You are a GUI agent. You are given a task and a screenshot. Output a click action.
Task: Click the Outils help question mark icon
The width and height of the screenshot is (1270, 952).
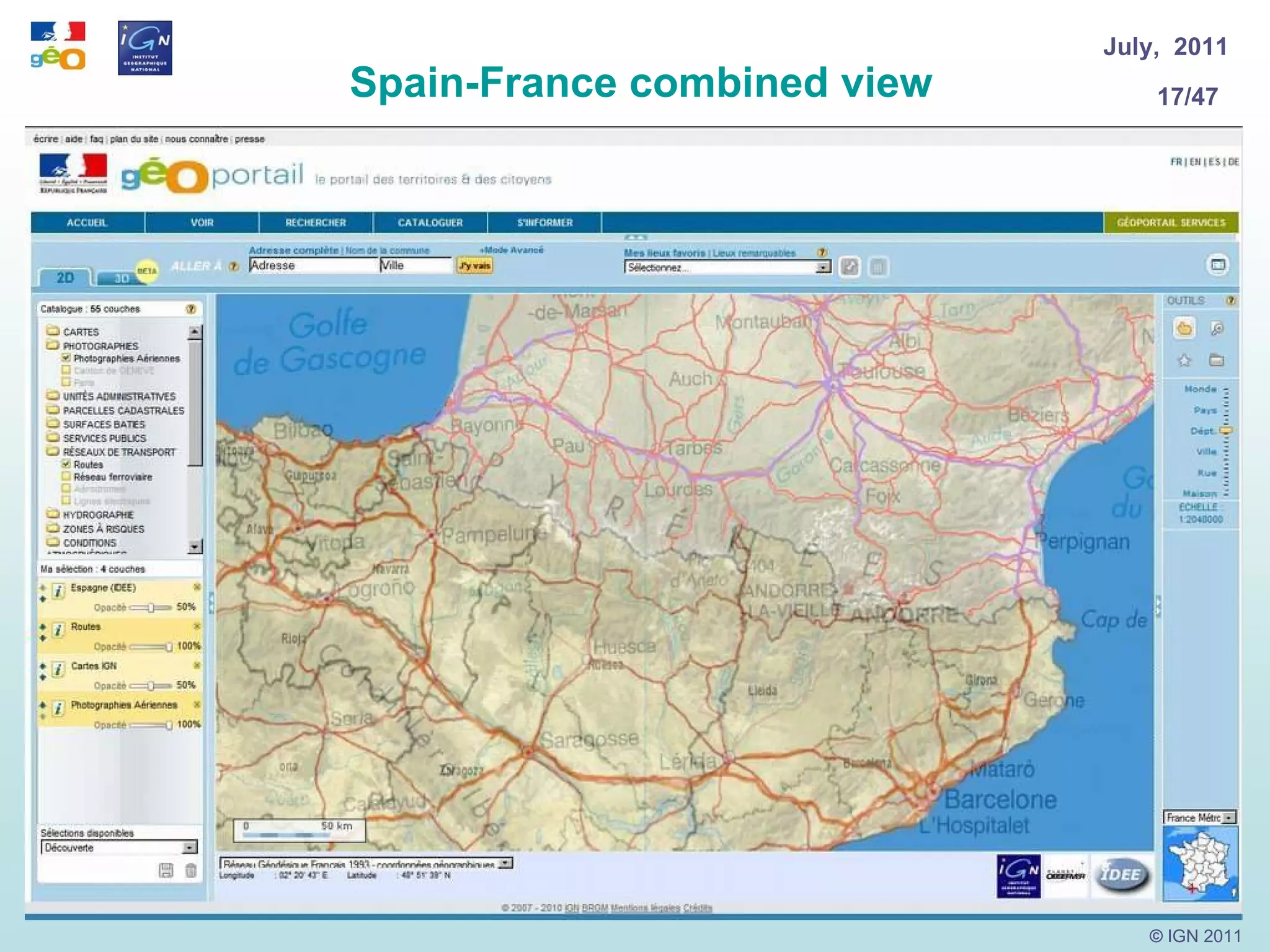pyautogui.click(x=1230, y=301)
